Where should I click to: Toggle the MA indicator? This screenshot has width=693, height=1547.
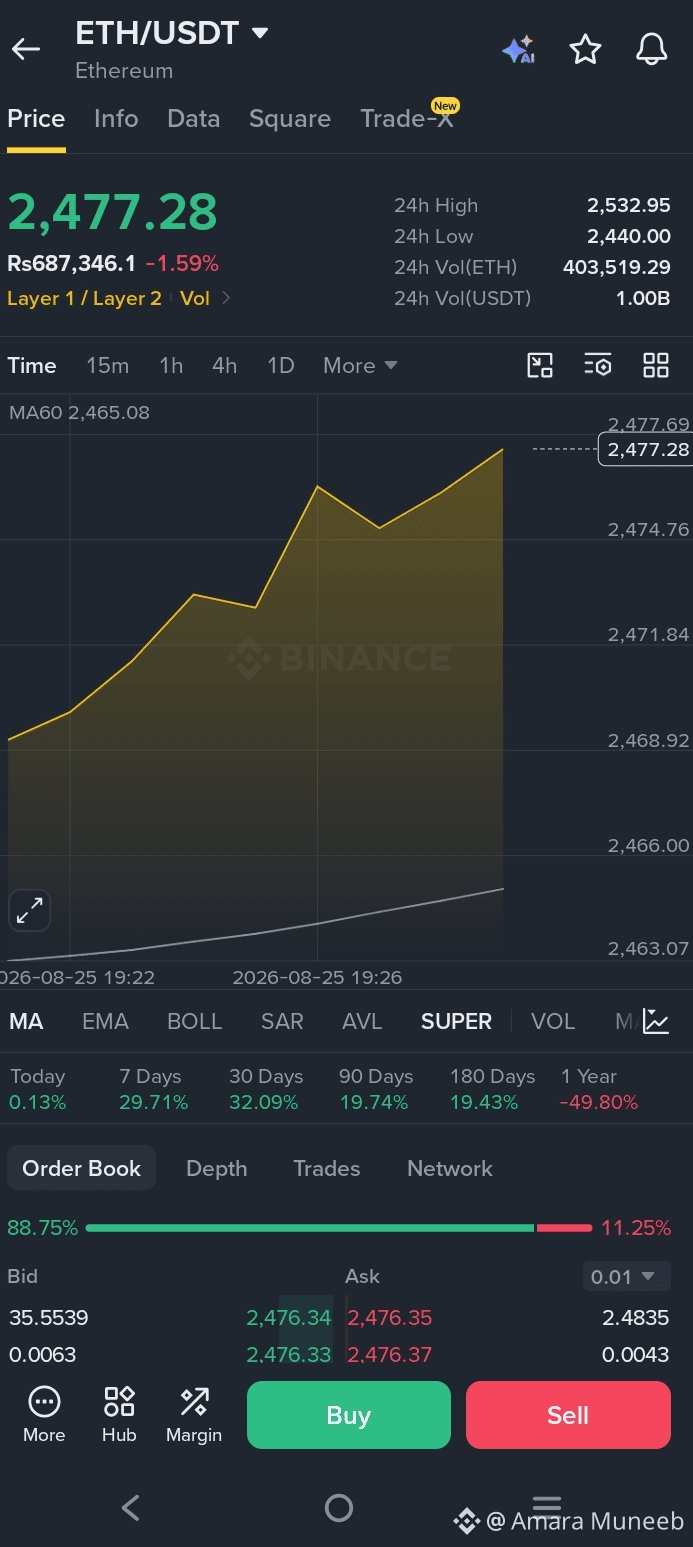pos(26,1021)
